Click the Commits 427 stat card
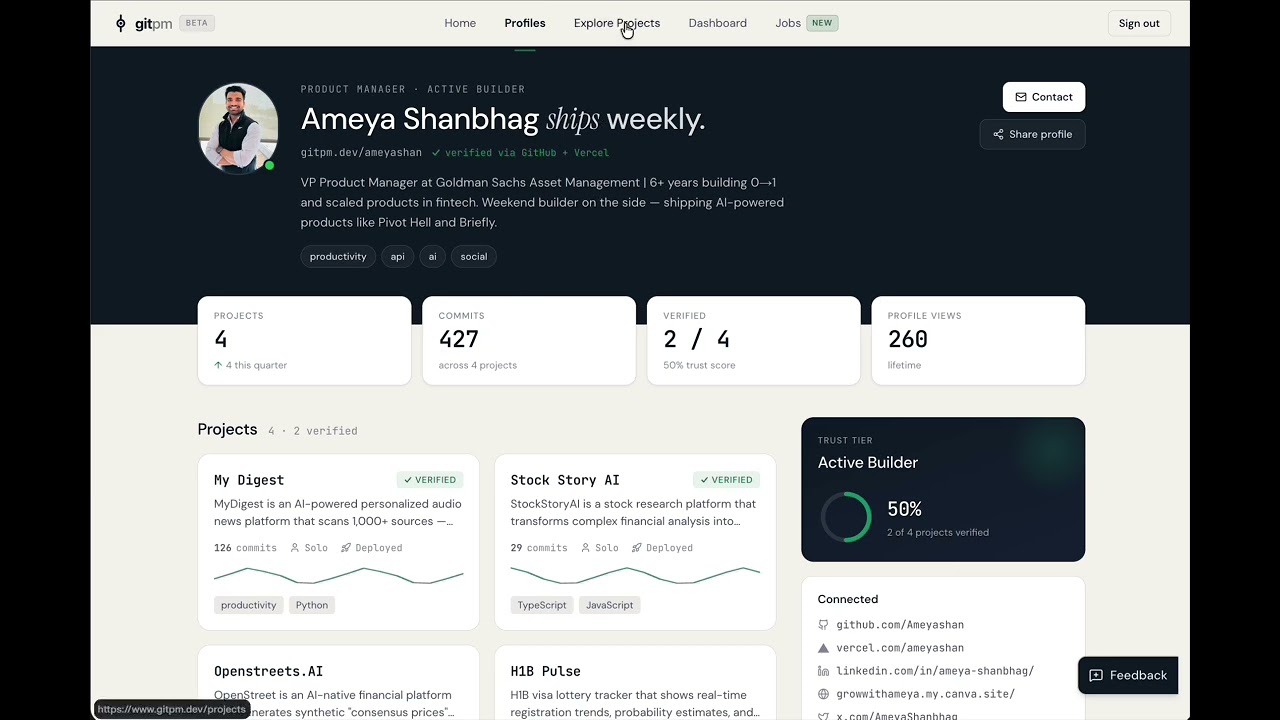The height and width of the screenshot is (720, 1280). (x=529, y=340)
